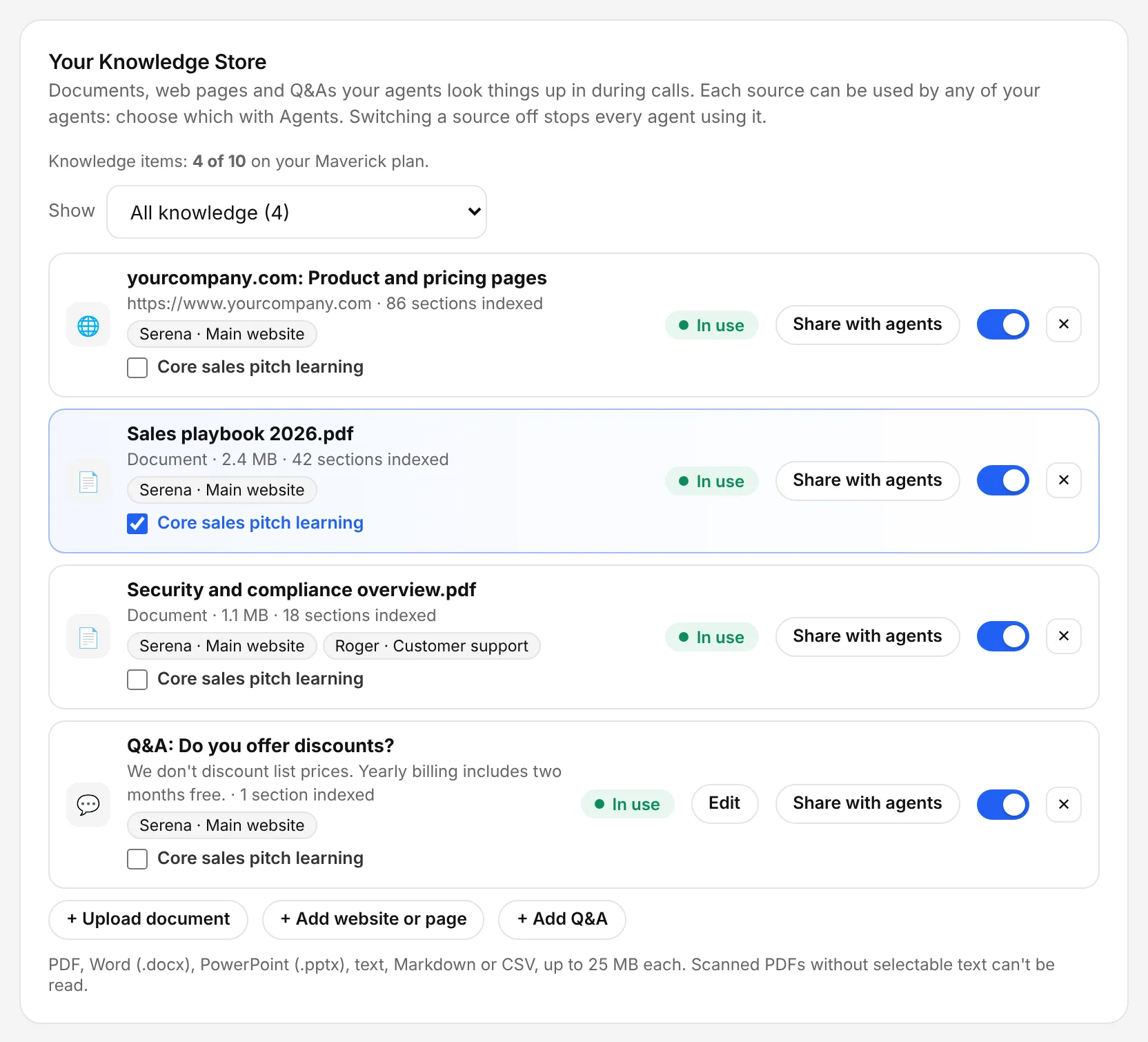This screenshot has width=1148, height=1042.
Task: Click the speech bubble icon for the discounts Q&A
Action: pos(88,805)
